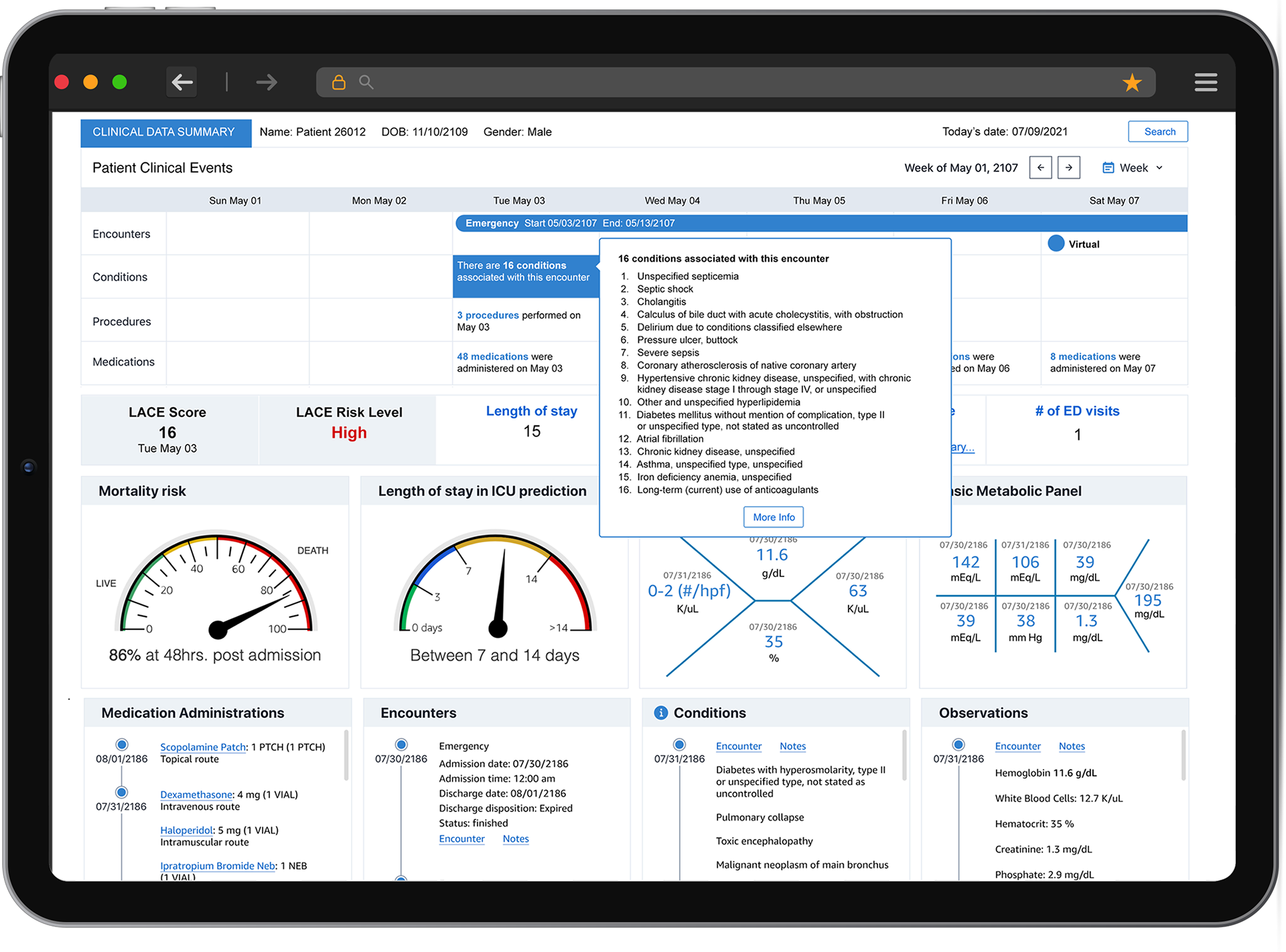Image resolution: width=1286 pixels, height=952 pixels.
Task: Click the Conditions info icon
Action: click(x=660, y=712)
